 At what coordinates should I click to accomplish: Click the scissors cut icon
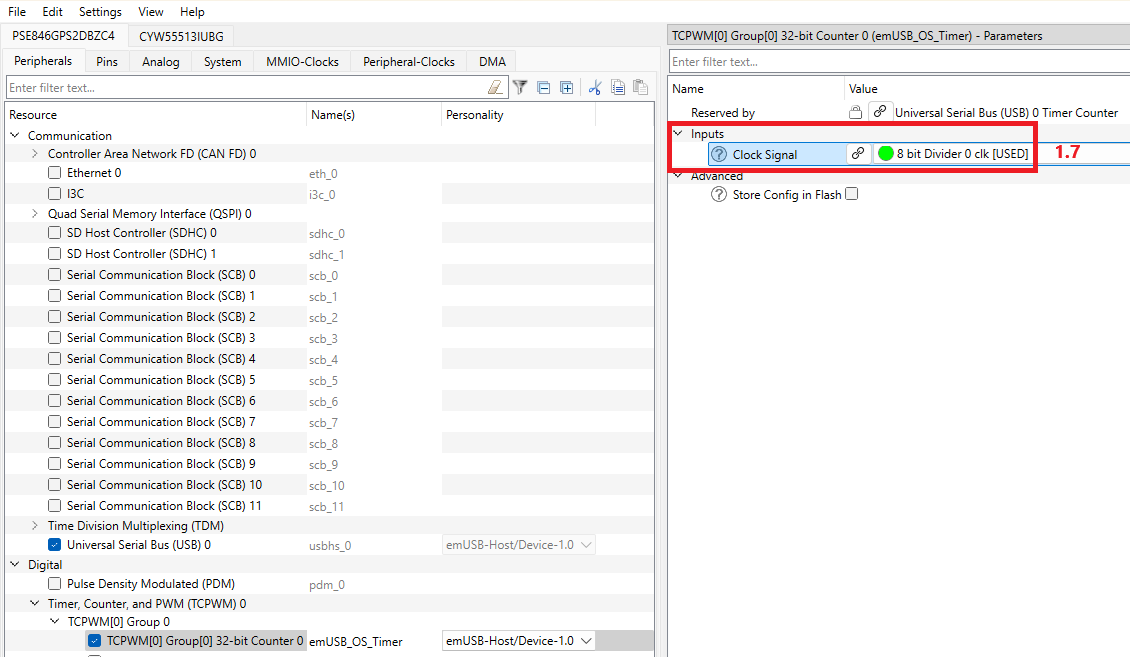(x=594, y=88)
